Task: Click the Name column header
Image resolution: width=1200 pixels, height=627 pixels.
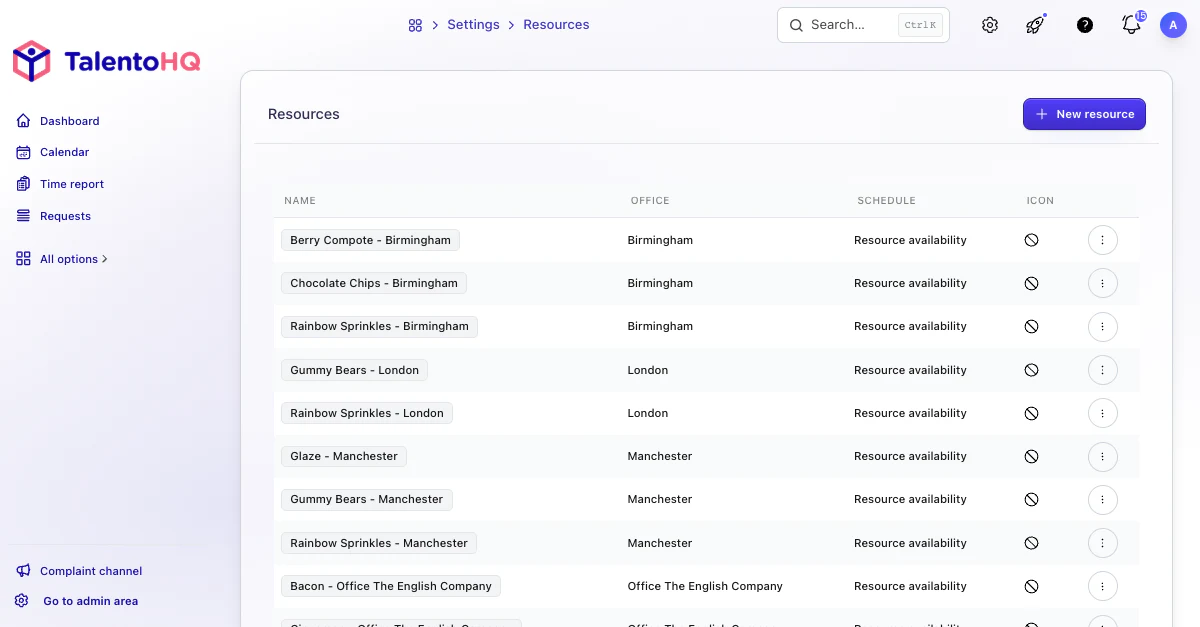Action: coord(300,200)
